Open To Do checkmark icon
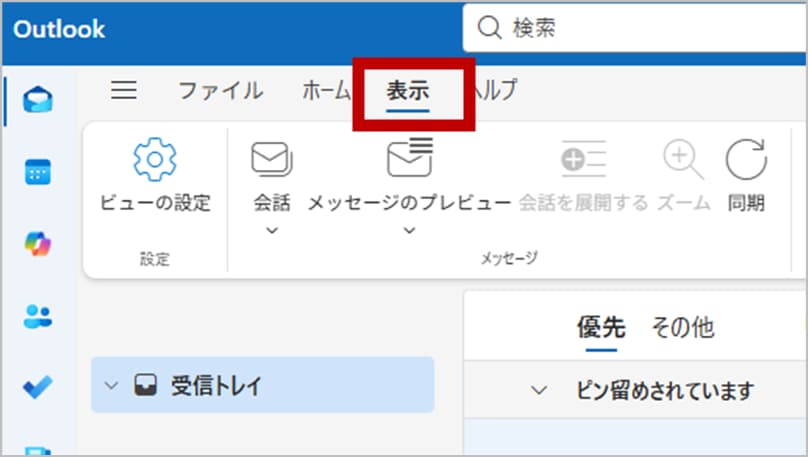 [x=38, y=386]
